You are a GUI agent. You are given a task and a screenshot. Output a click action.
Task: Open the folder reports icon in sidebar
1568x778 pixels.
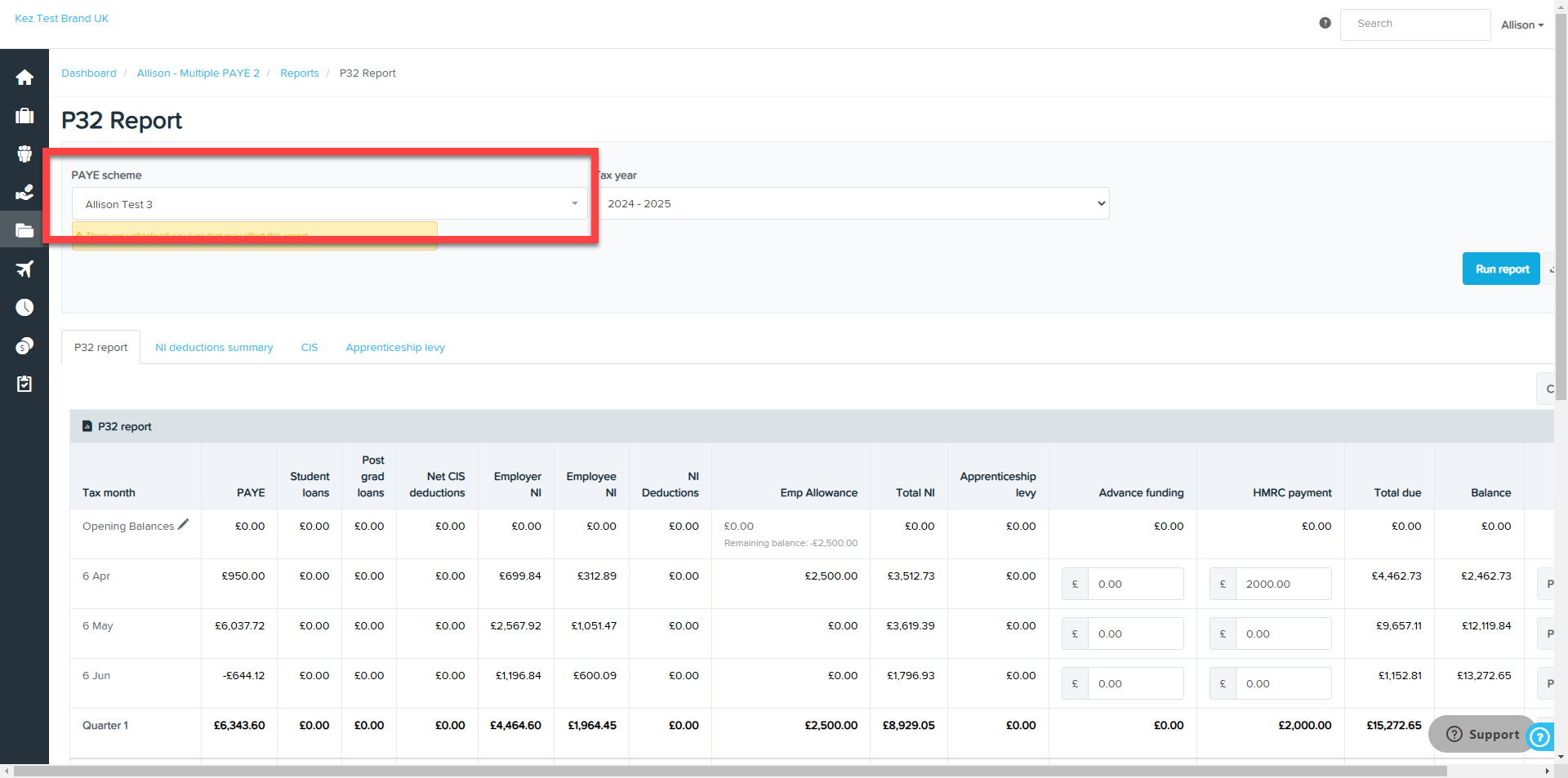pyautogui.click(x=24, y=231)
